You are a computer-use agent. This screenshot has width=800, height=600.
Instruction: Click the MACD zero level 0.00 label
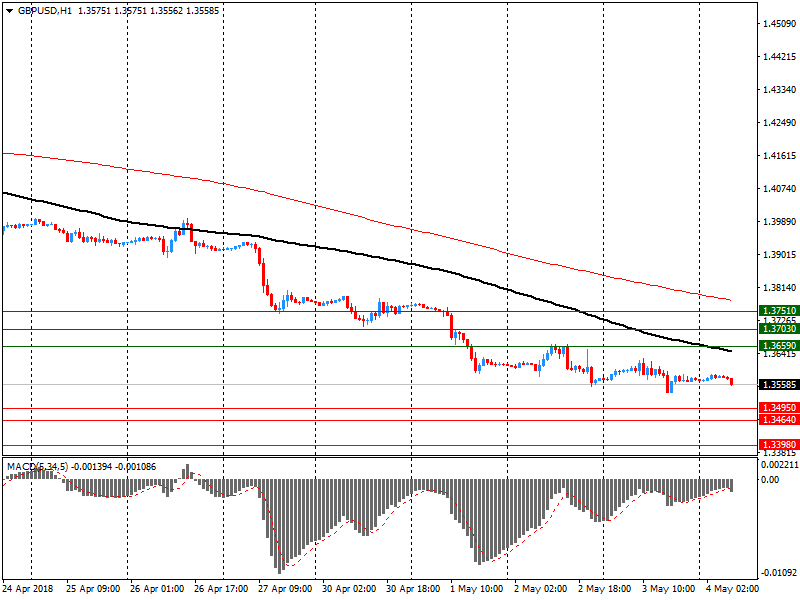coord(770,480)
